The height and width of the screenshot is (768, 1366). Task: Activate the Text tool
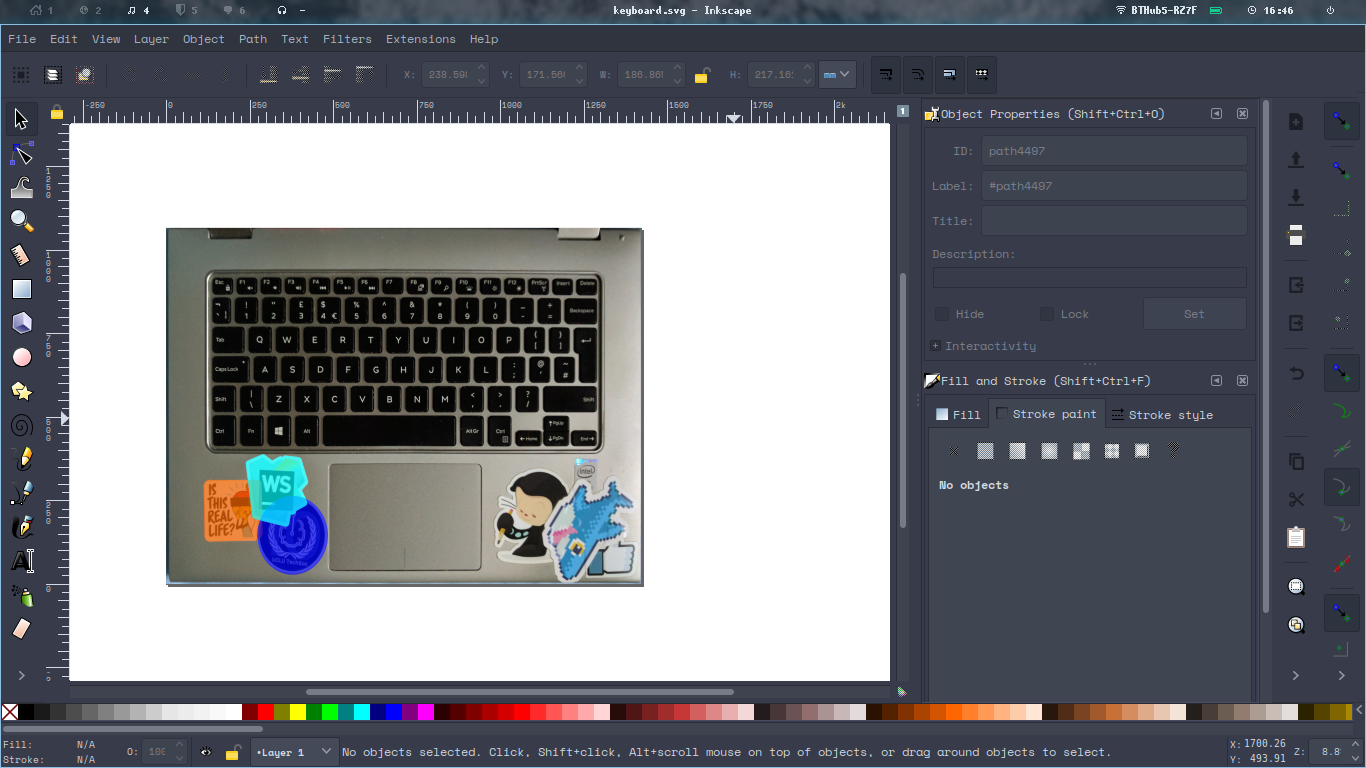(x=20, y=560)
